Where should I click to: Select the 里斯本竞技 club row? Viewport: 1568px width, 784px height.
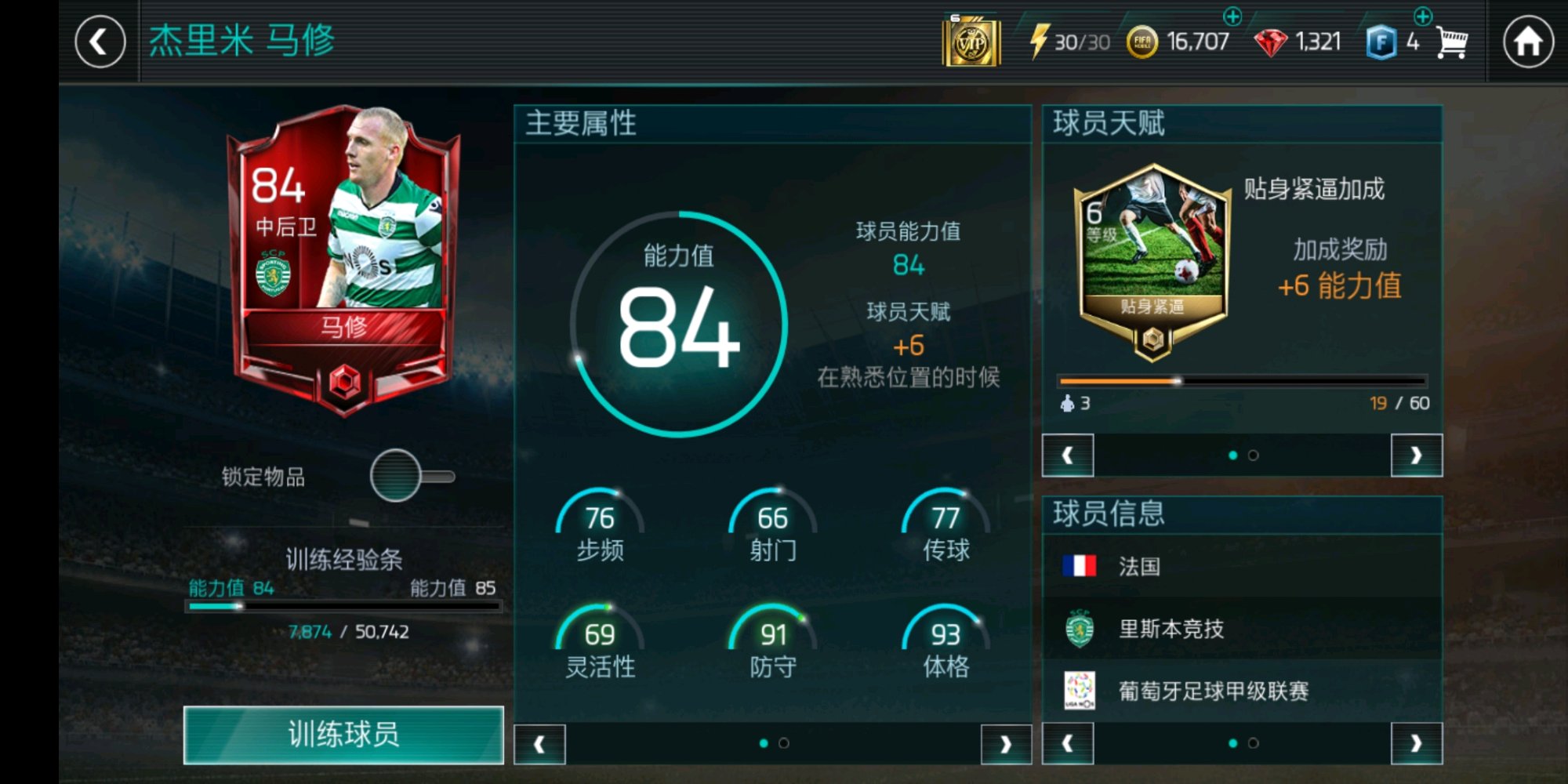(x=1242, y=628)
